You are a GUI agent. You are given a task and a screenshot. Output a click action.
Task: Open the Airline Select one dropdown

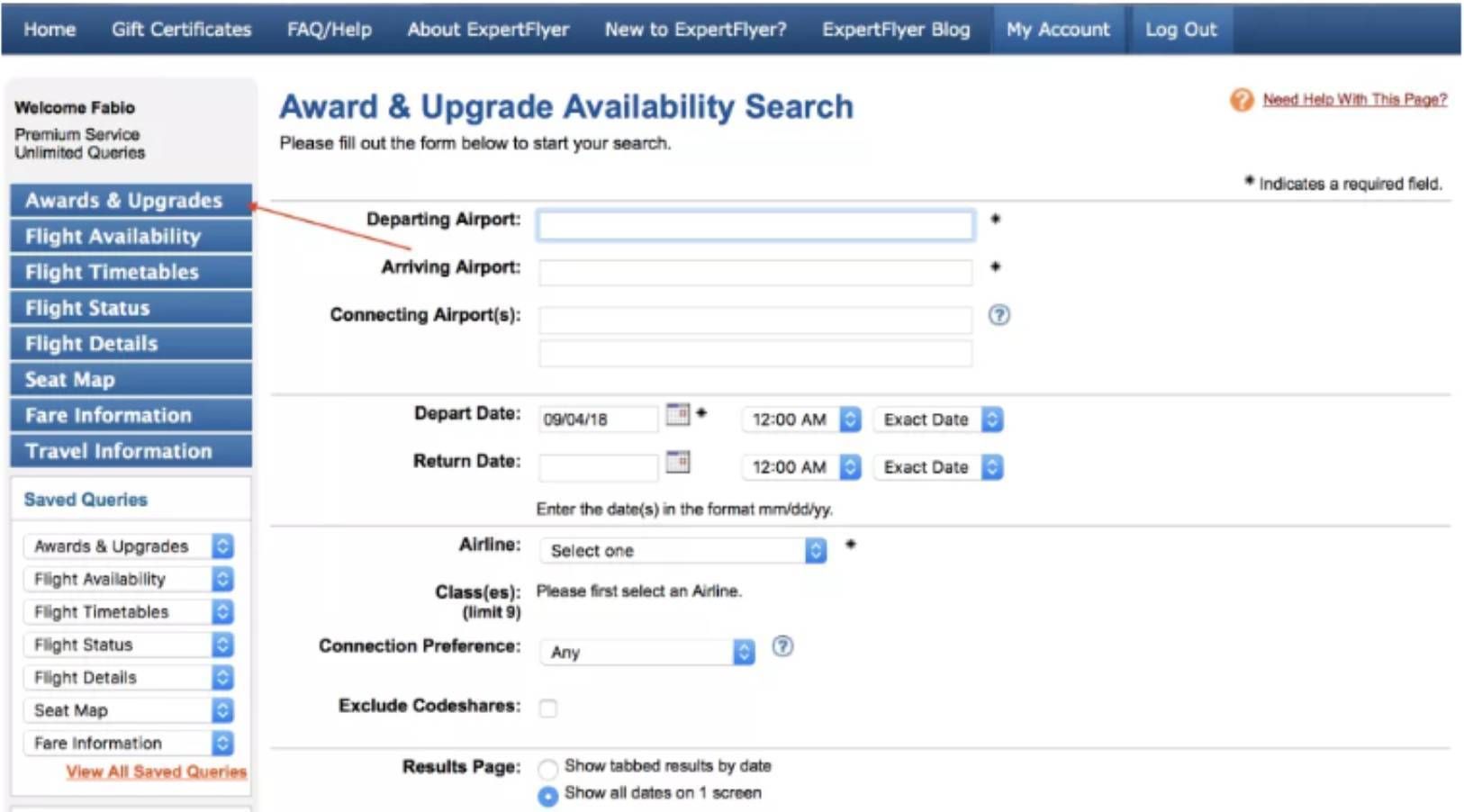(x=682, y=550)
